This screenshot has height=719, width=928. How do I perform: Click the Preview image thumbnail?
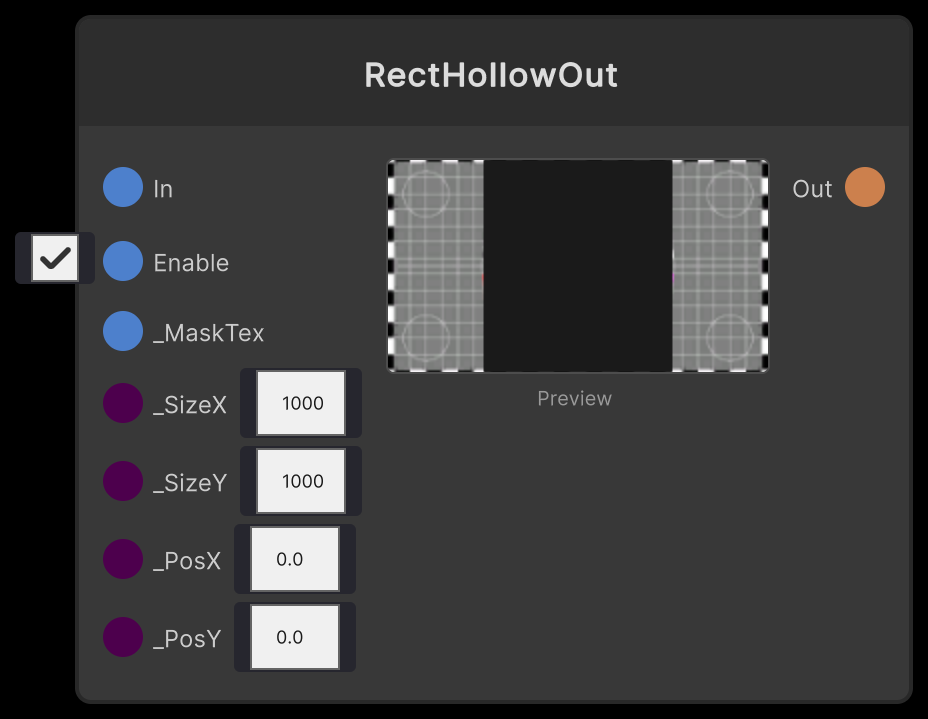click(x=578, y=265)
